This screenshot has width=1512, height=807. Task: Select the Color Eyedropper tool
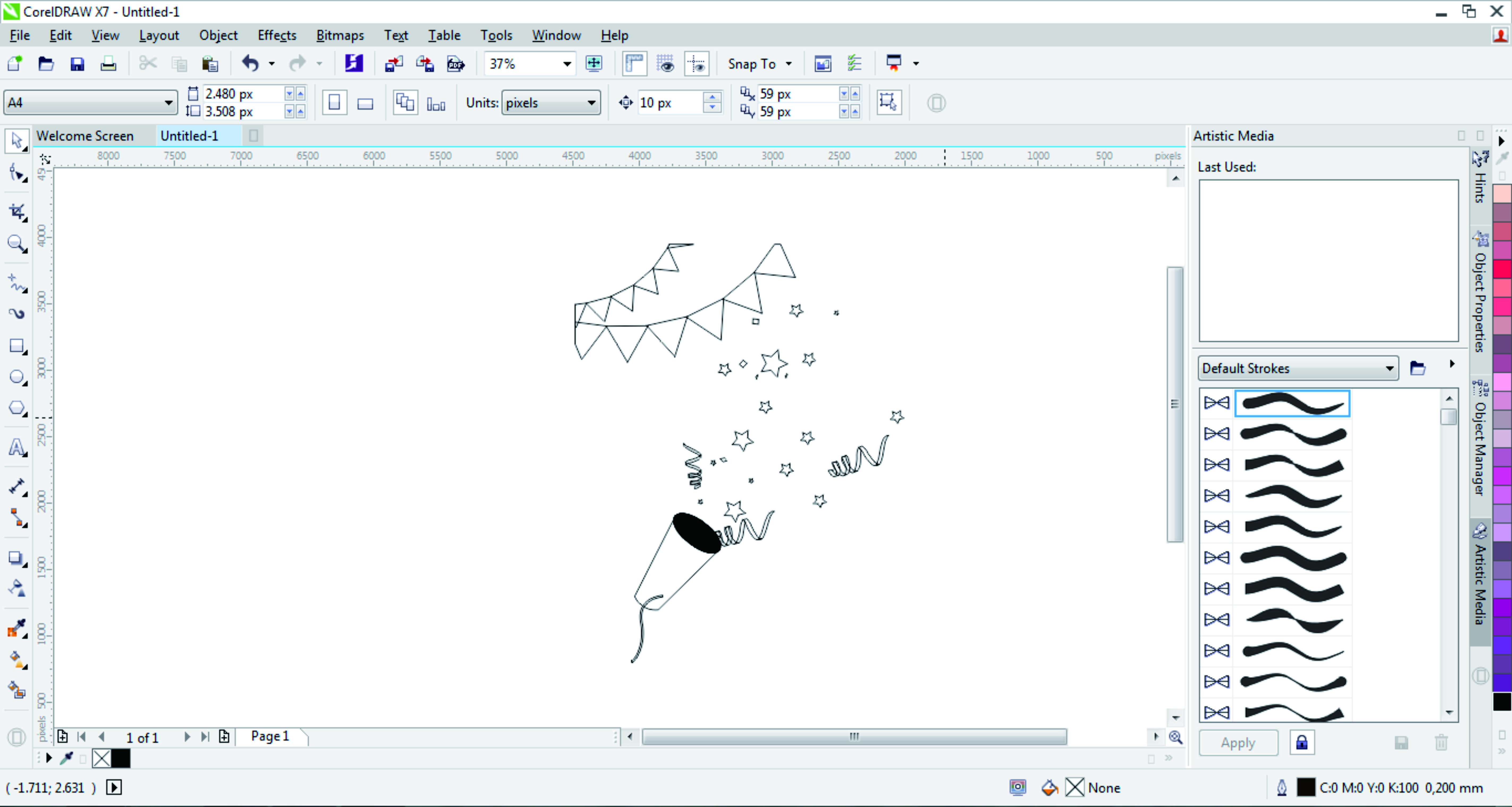(x=16, y=628)
